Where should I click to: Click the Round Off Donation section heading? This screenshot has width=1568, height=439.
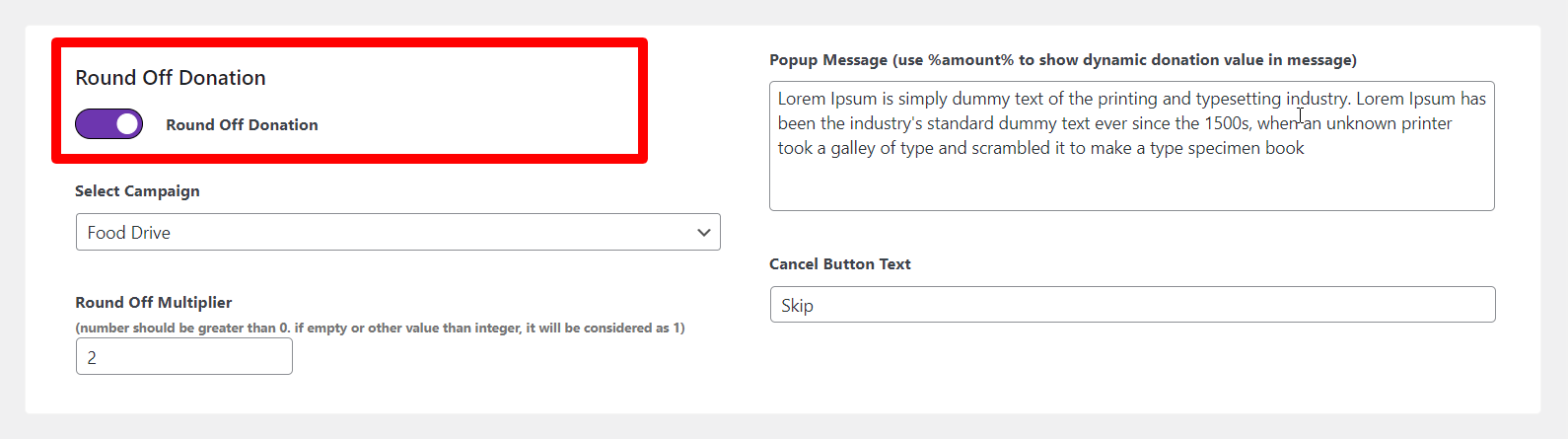tap(171, 78)
